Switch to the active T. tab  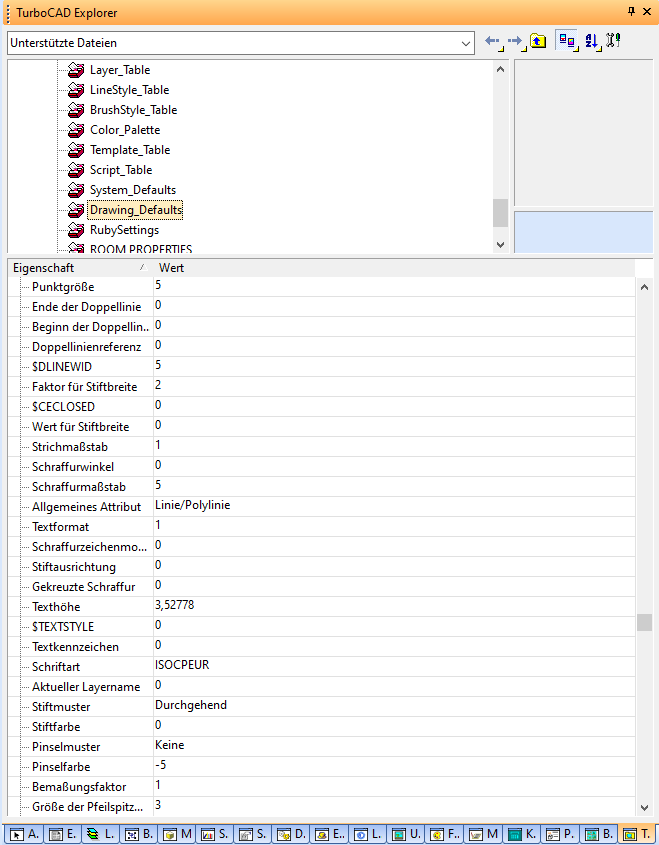pyautogui.click(x=636, y=834)
